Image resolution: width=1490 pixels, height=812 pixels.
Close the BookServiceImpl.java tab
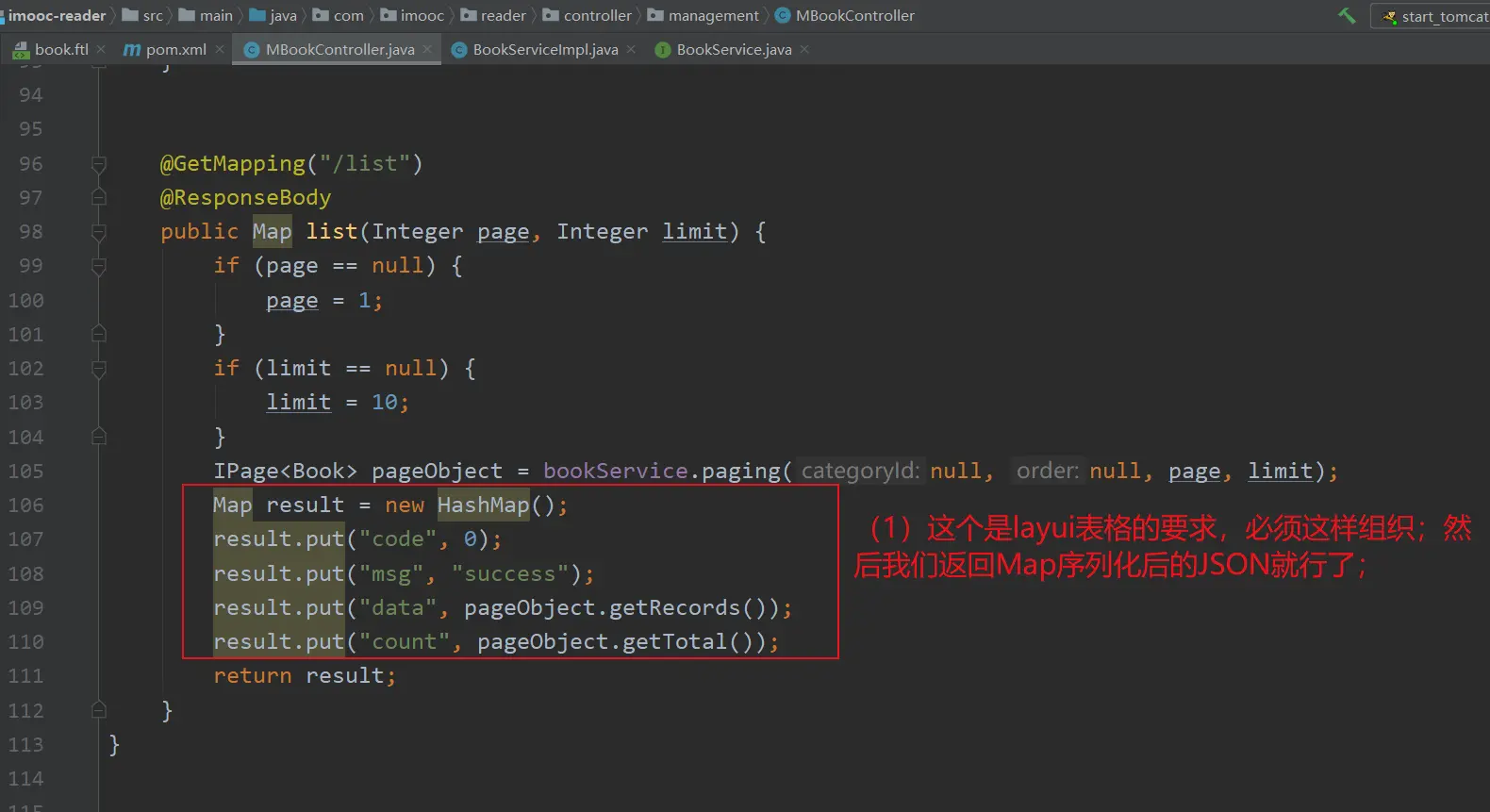631,49
